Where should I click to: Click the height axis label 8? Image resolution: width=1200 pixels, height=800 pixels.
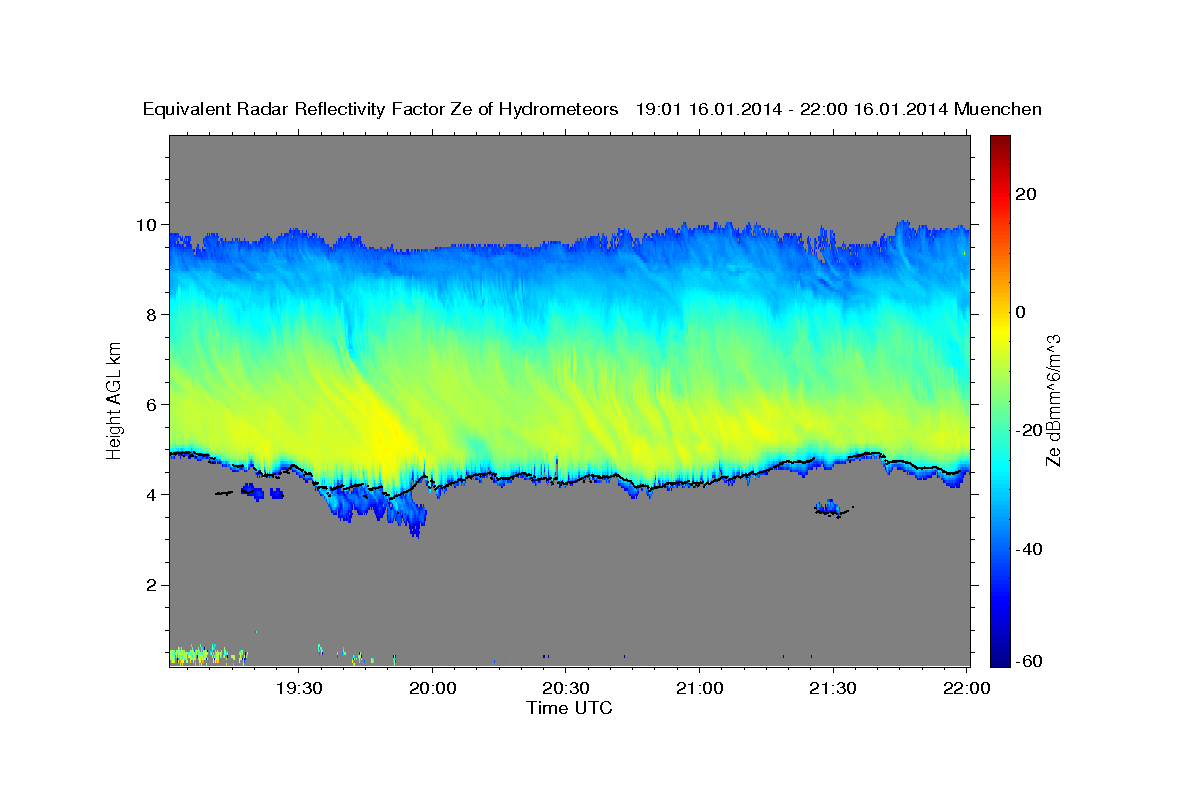(x=153, y=314)
